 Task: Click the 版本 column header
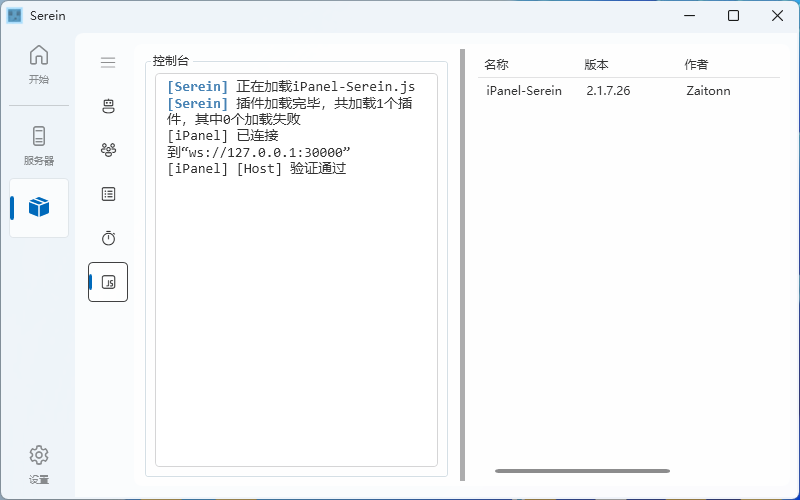(x=596, y=65)
